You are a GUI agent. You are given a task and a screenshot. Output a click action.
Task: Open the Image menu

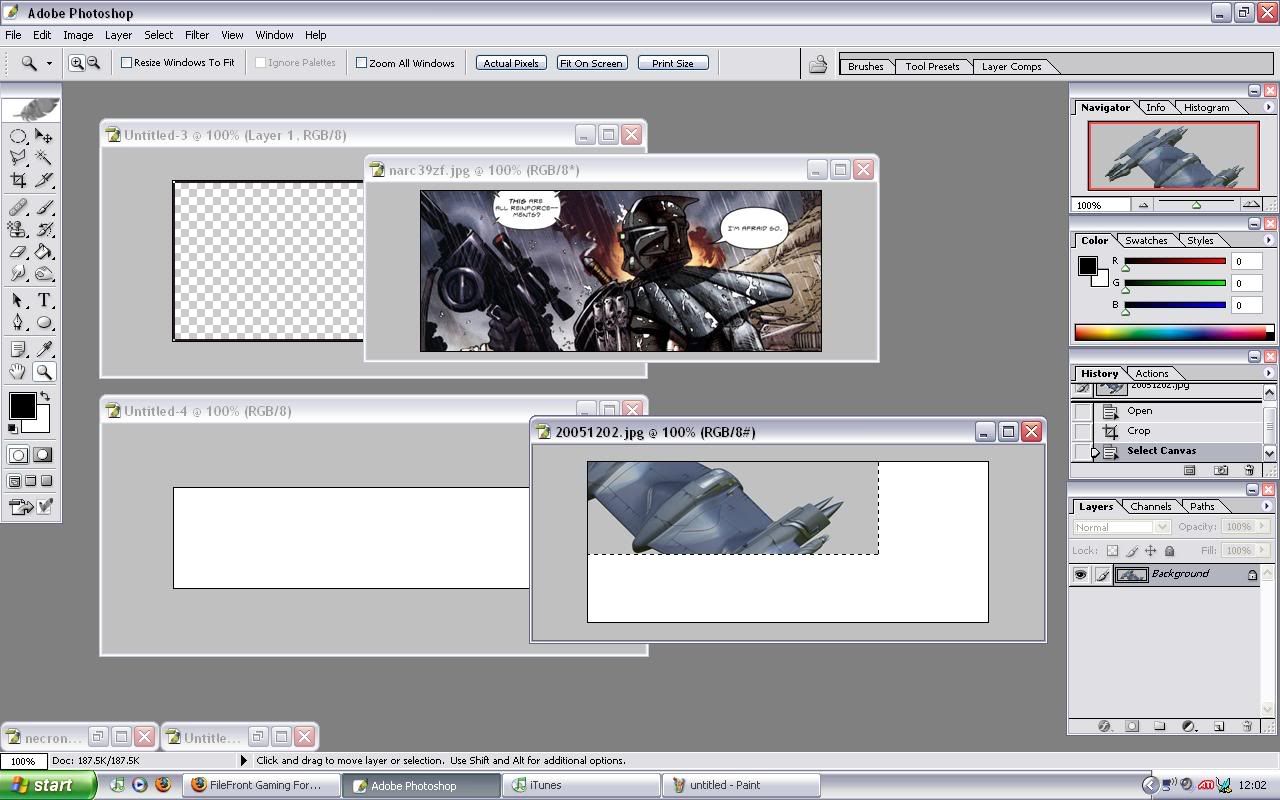(78, 35)
